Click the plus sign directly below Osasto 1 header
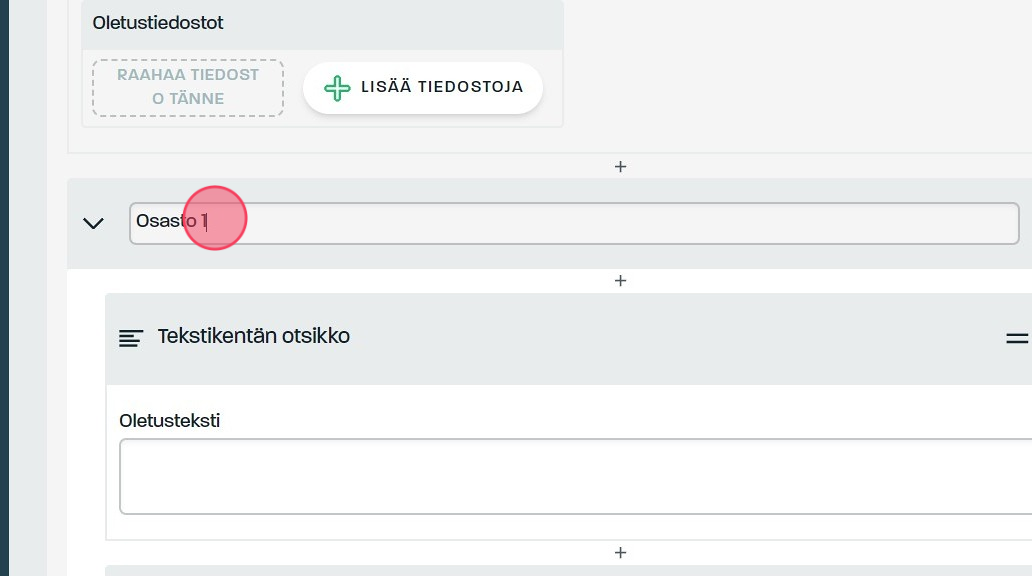 point(620,281)
